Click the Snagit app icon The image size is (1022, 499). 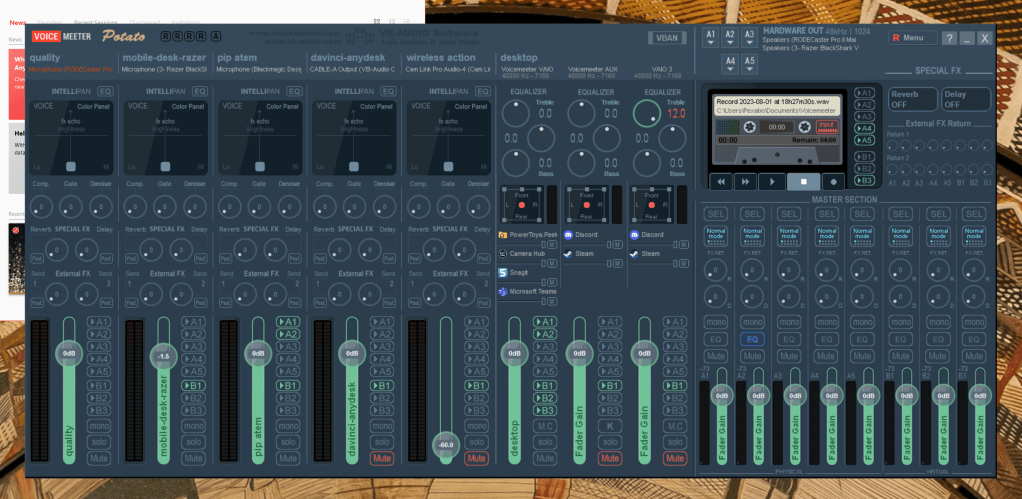(x=503, y=272)
